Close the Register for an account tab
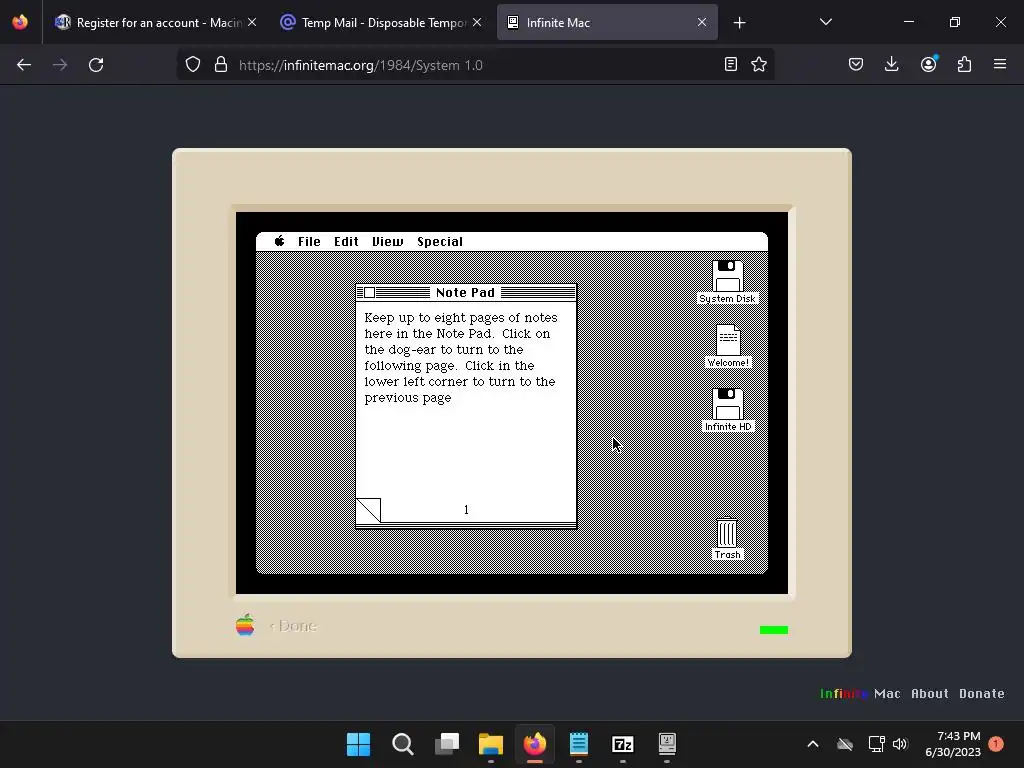 point(252,22)
